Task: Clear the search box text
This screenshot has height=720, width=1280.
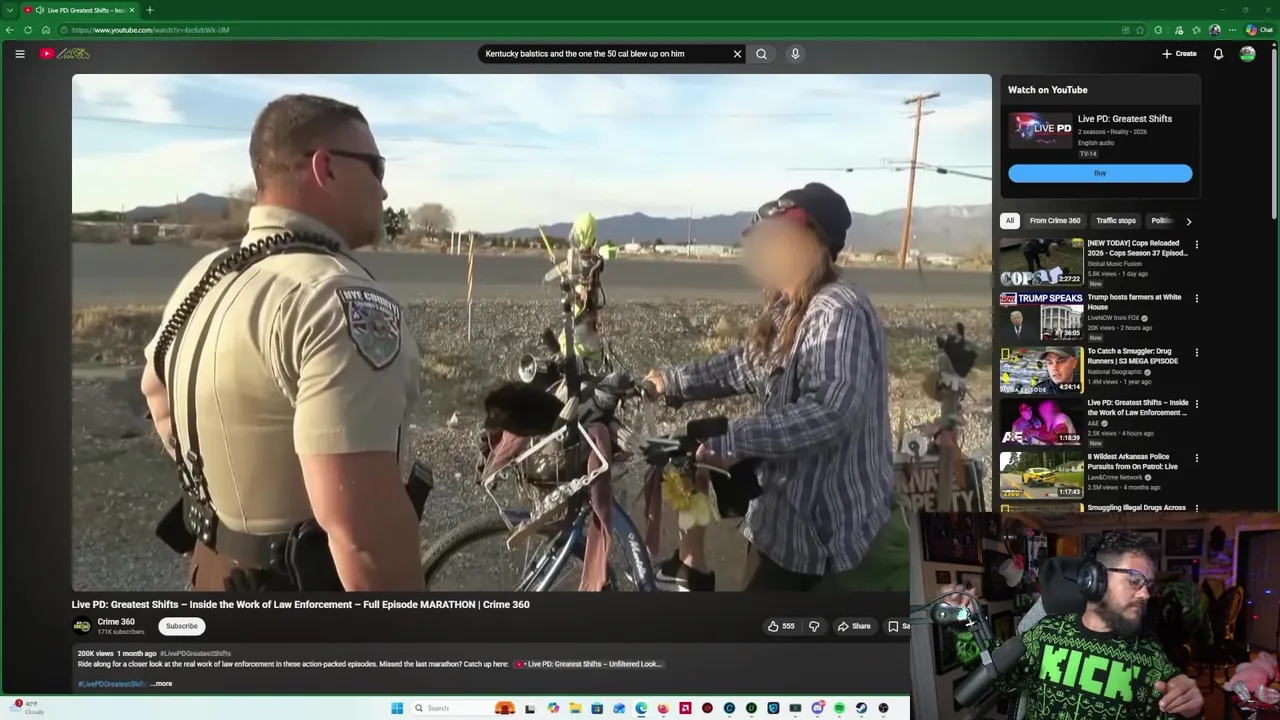Action: 737,54
